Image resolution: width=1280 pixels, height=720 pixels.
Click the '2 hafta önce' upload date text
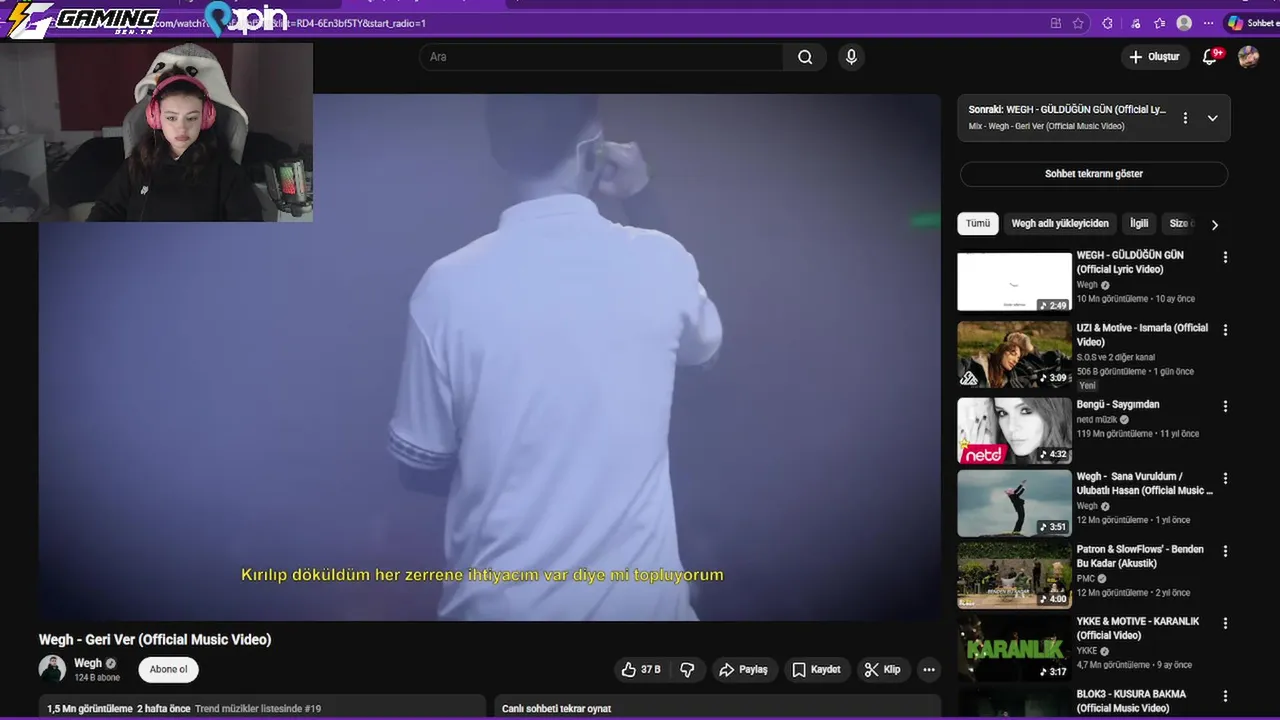coord(164,709)
